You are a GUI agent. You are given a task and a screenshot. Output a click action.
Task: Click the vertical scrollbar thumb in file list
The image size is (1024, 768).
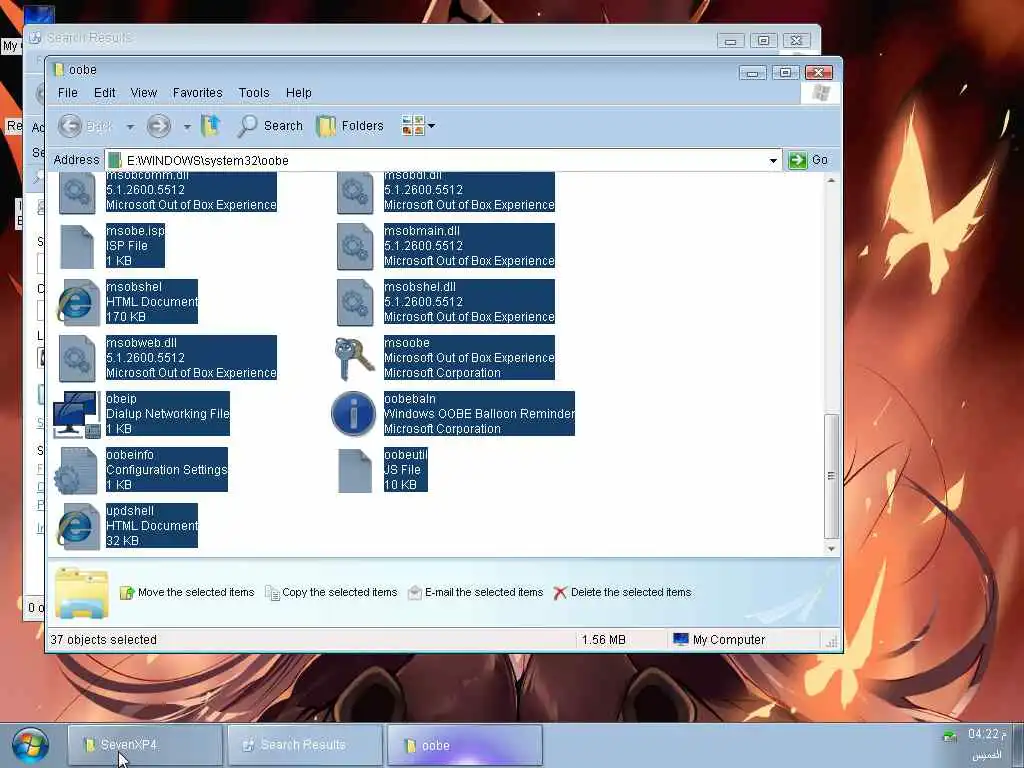coord(831,476)
